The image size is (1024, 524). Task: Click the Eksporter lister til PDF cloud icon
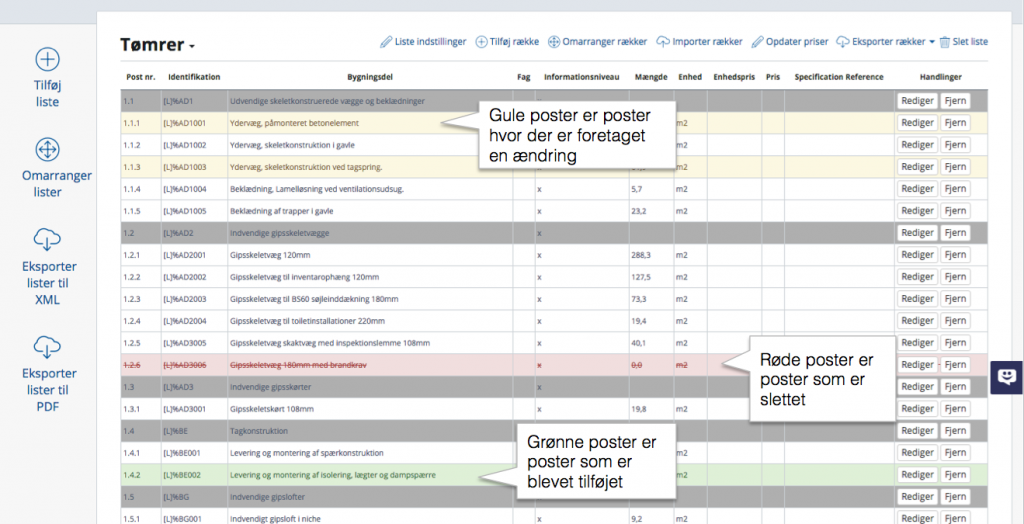[47, 347]
